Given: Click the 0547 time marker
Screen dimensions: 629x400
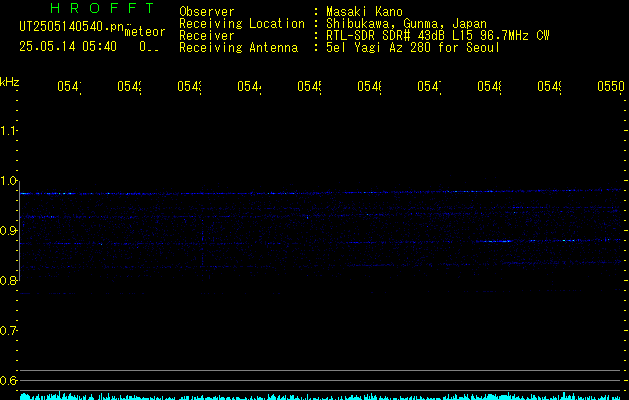Looking at the screenshot, I should tap(429, 87).
